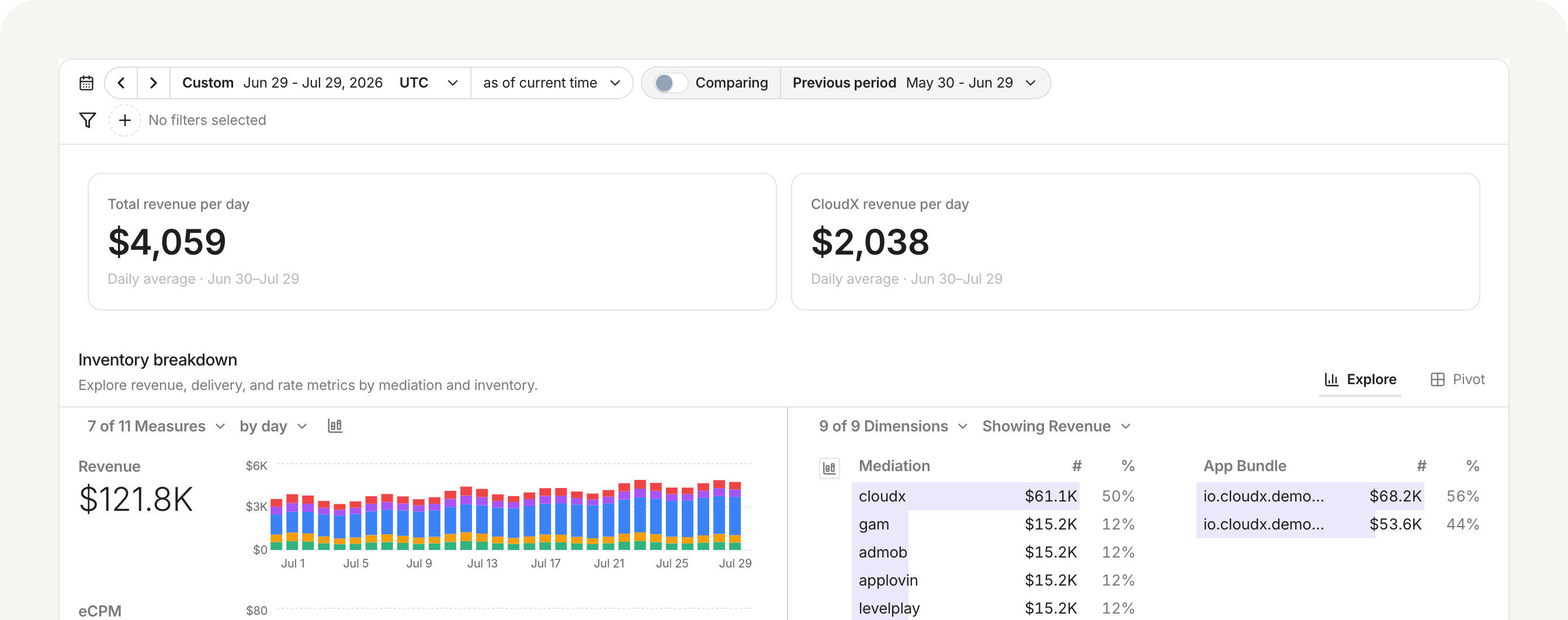Click Mediation column header
Screen dimensions: 1568x620
894,466
